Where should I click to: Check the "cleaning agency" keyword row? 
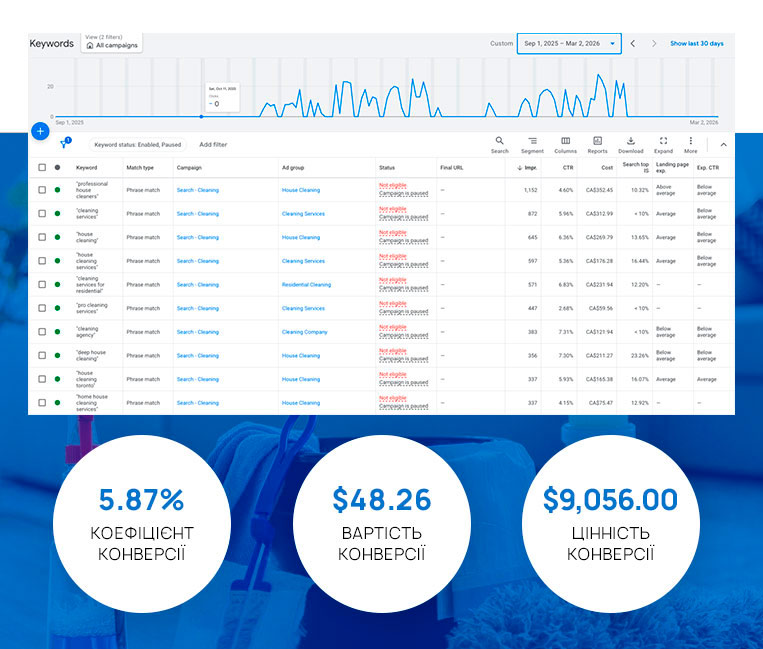coord(42,332)
